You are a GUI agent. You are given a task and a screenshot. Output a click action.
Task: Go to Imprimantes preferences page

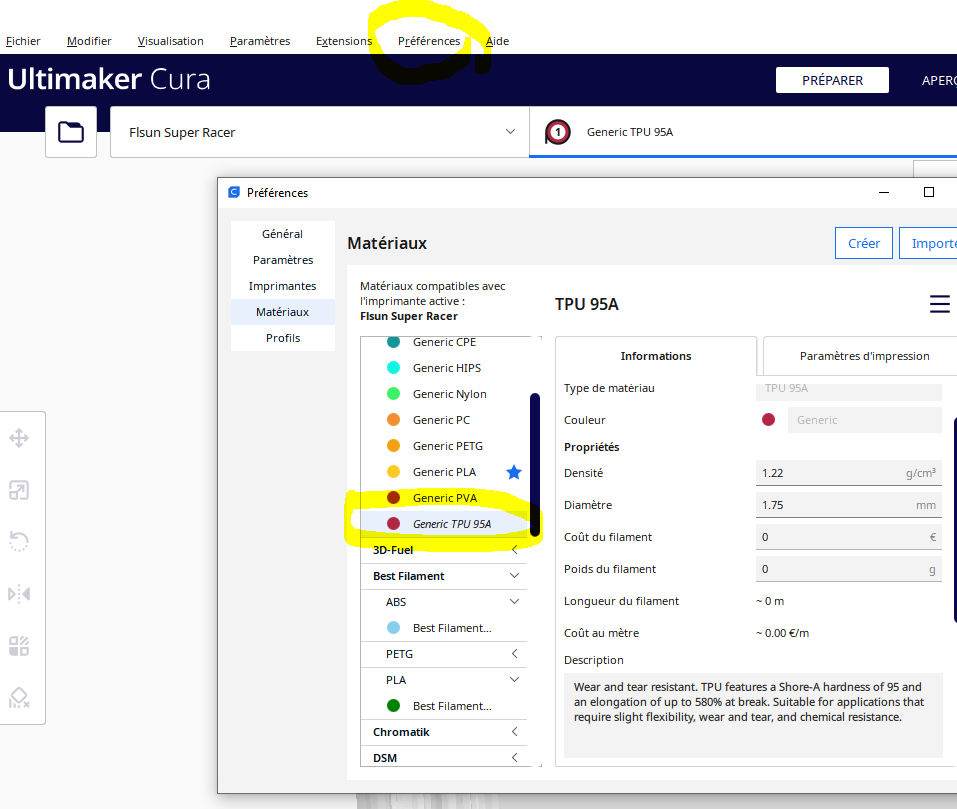click(283, 286)
